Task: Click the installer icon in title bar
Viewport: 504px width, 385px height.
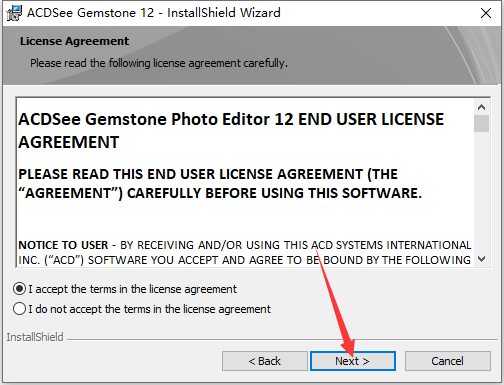Action: [x=14, y=13]
